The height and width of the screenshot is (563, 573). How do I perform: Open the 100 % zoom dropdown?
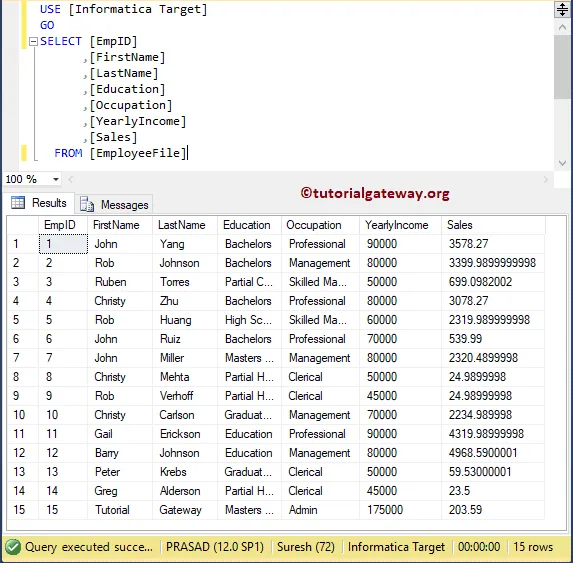click(56, 179)
